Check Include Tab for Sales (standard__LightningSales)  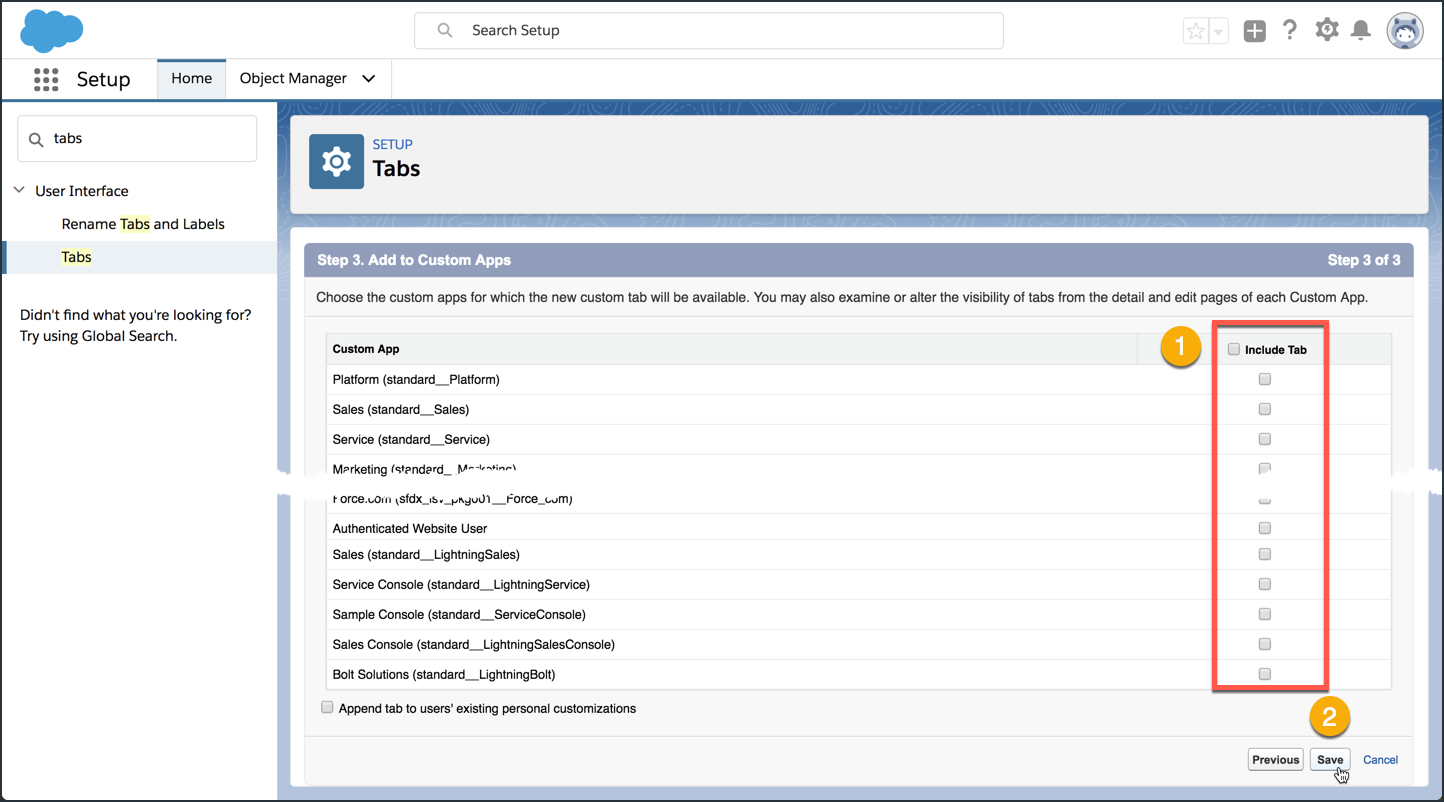(x=1265, y=554)
